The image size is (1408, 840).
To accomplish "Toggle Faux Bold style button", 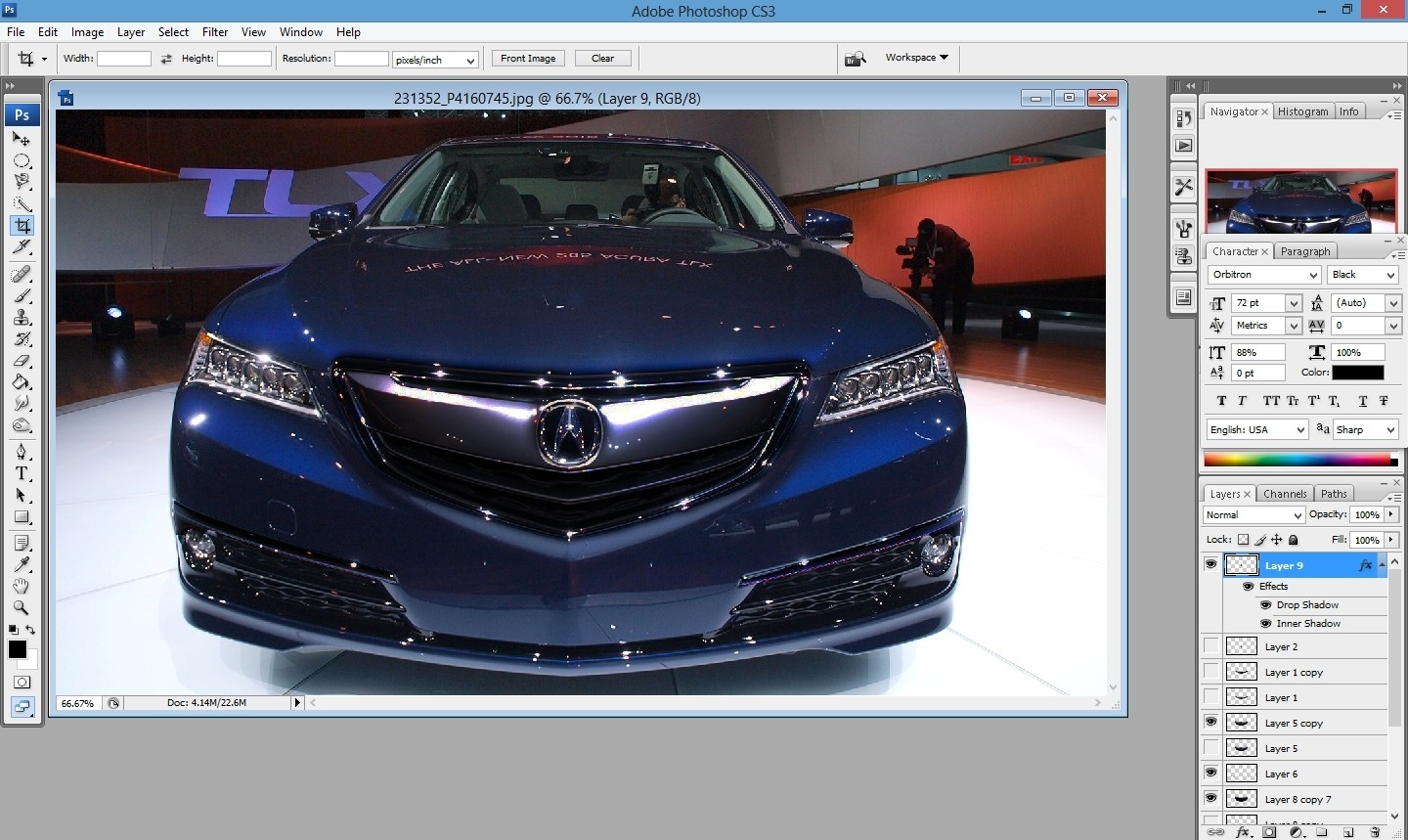I will point(1221,401).
